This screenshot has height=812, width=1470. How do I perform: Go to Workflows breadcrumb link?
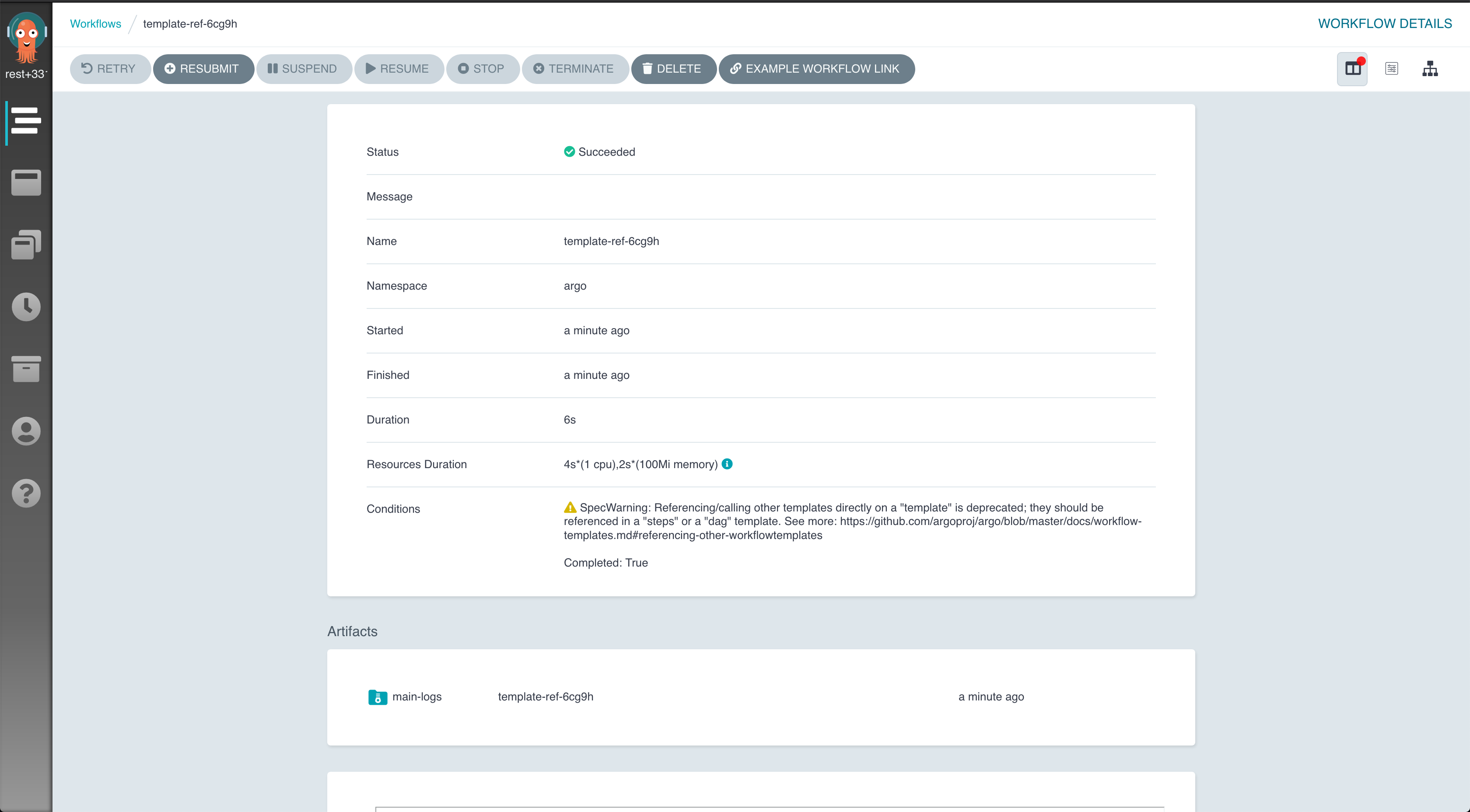pyautogui.click(x=95, y=24)
